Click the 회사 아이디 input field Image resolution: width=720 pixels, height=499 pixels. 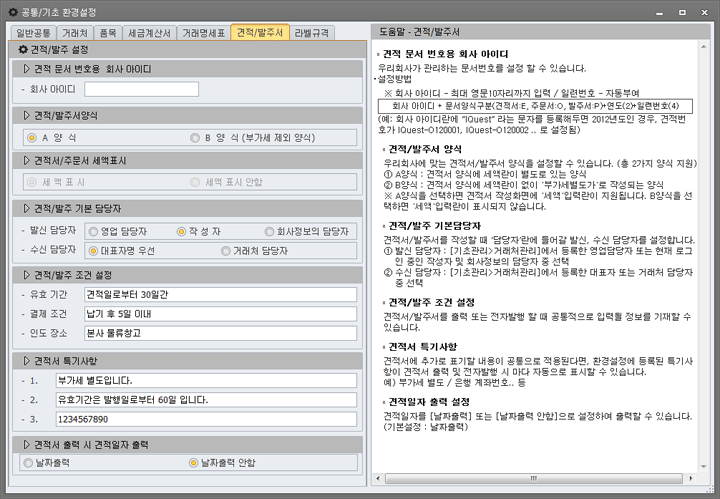click(x=141, y=89)
